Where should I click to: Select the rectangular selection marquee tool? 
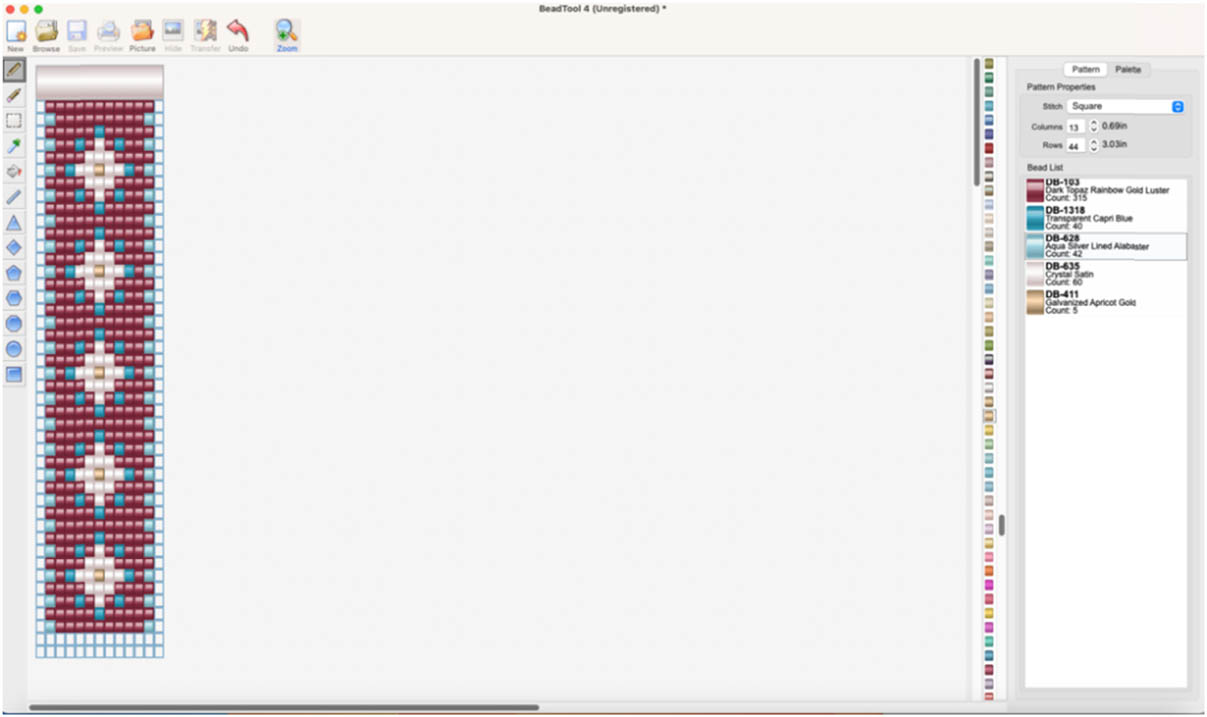tap(14, 121)
